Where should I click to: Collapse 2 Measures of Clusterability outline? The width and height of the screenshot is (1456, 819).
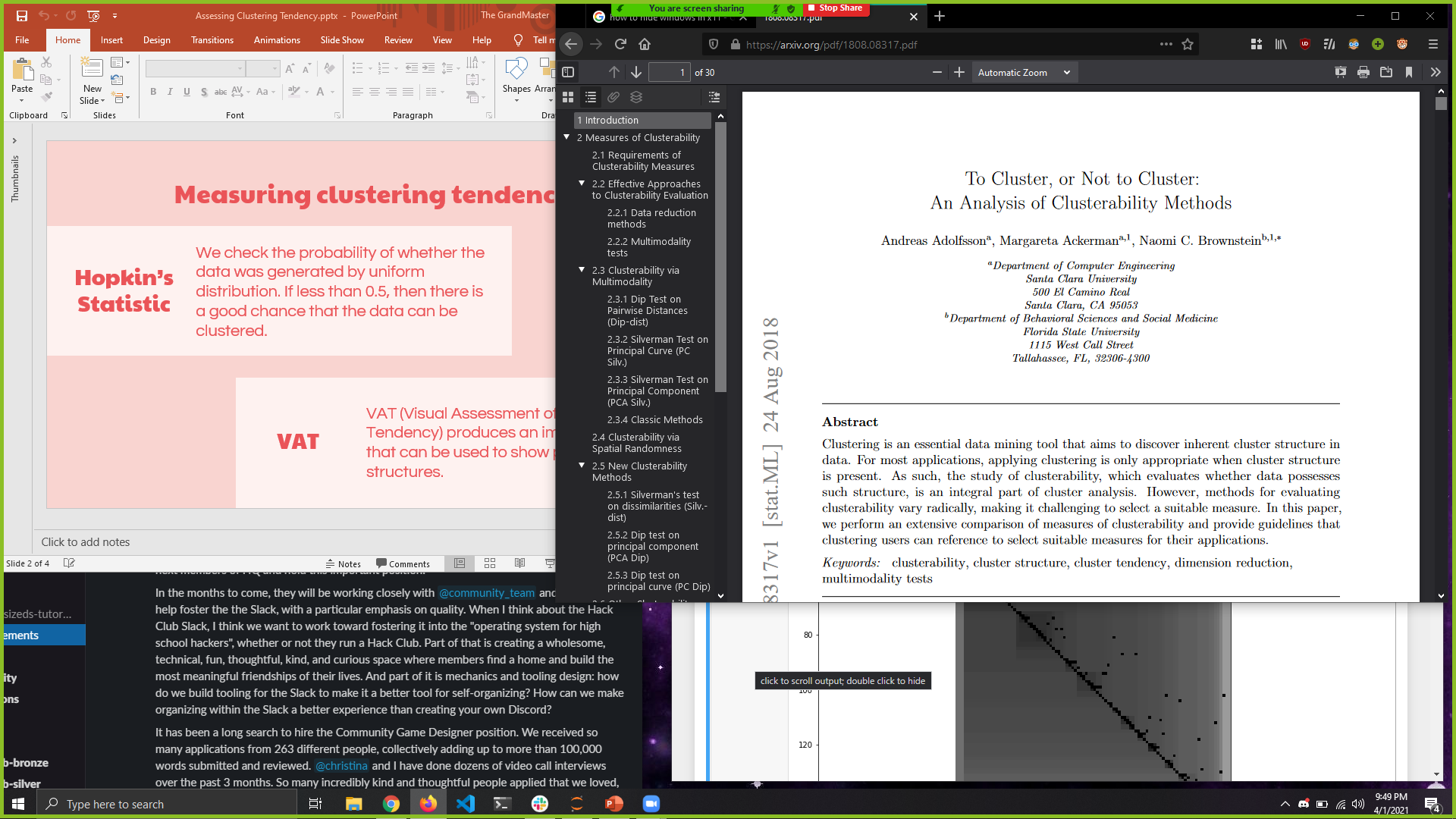coord(566,137)
